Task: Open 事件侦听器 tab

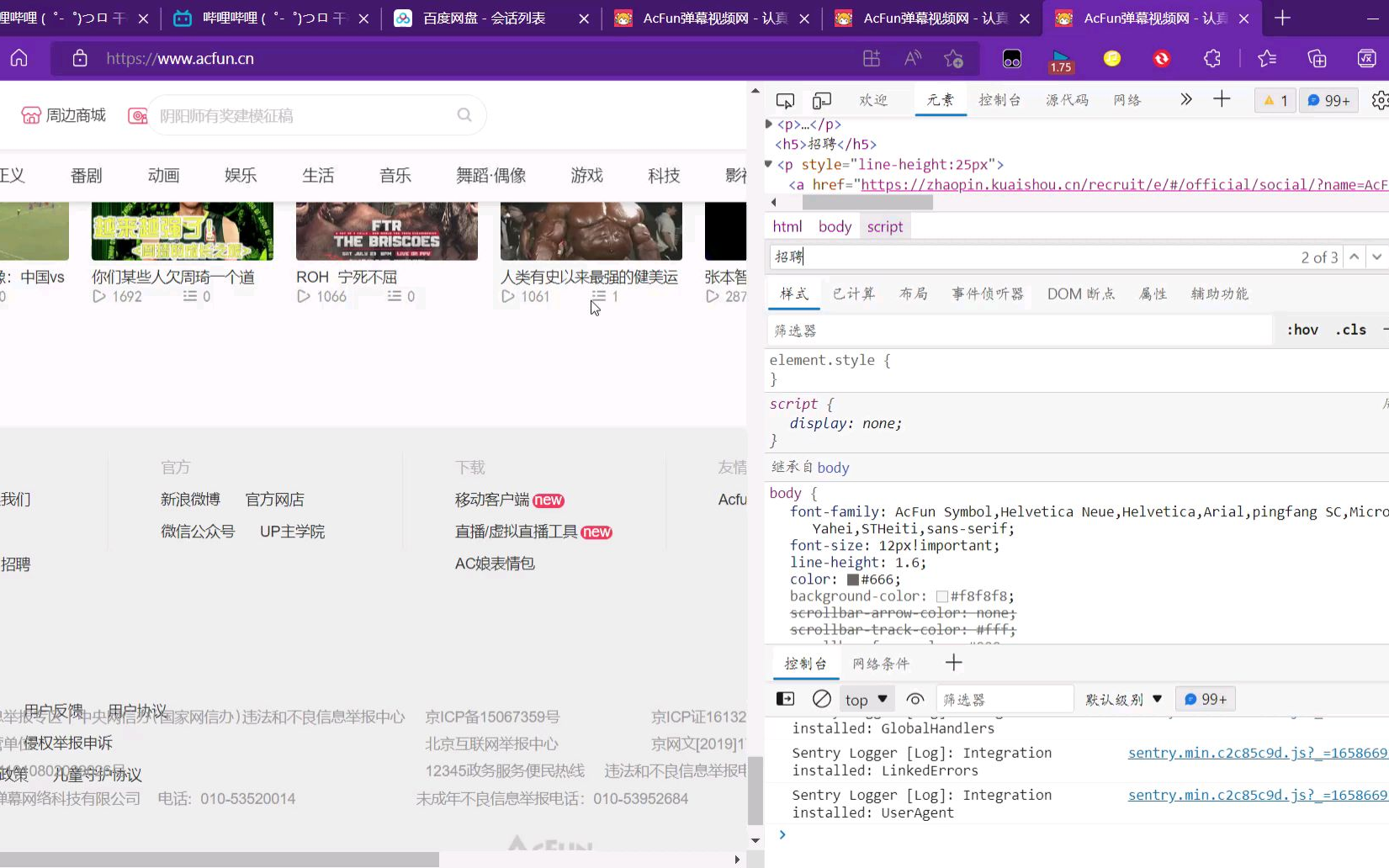Action: [988, 294]
